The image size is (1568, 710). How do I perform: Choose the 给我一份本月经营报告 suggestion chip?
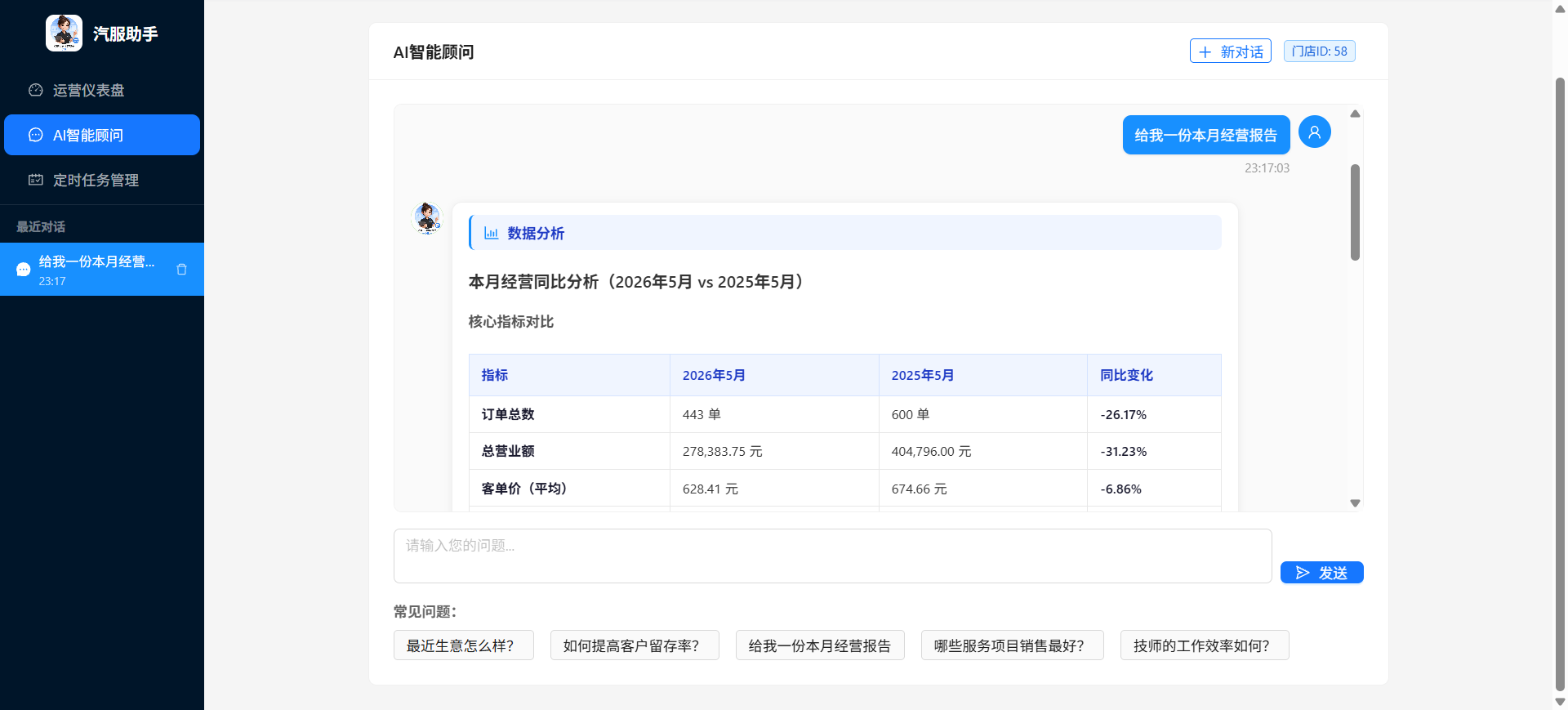click(820, 645)
